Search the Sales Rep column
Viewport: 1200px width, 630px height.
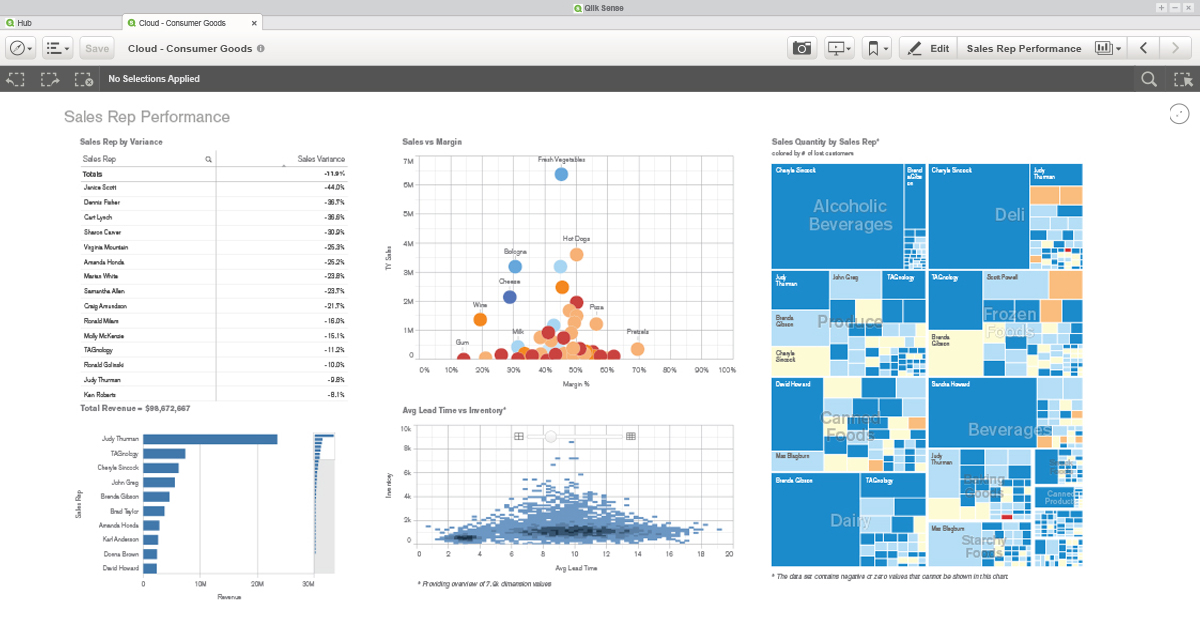tap(209, 159)
